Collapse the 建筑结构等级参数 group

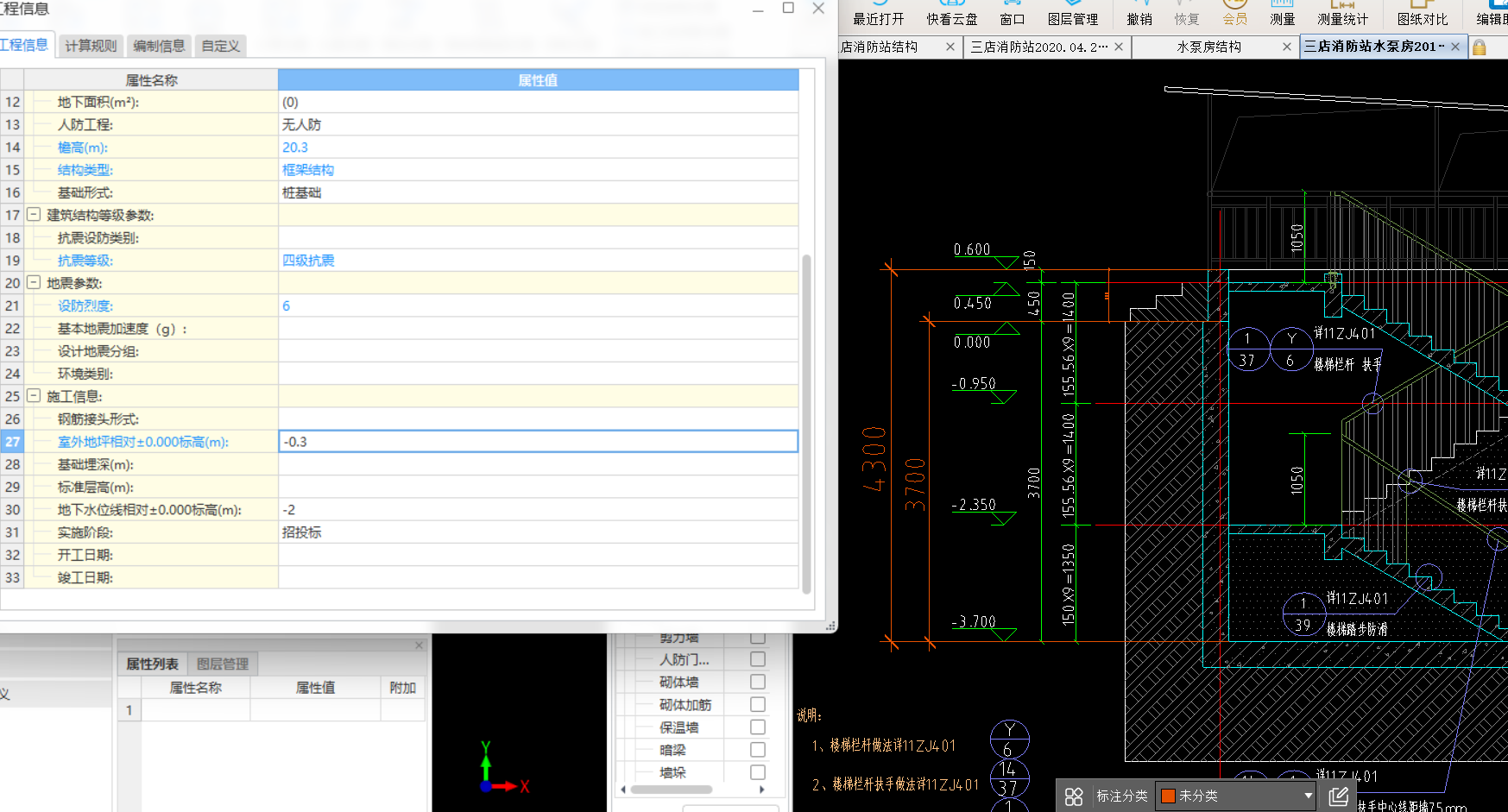34,214
